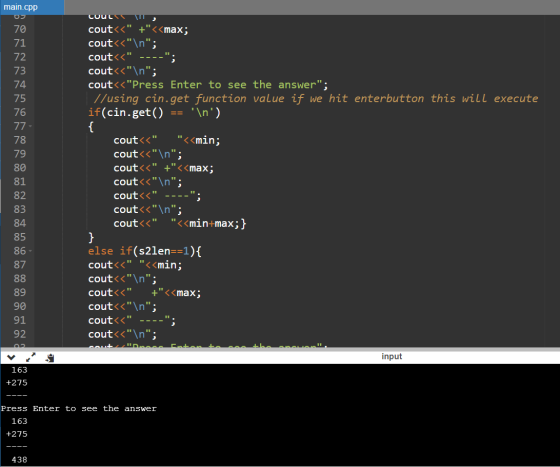The image size is (560, 467).
Task: Click code 'cout<<"Press Enter to see the answer";' on line 74
Action: coord(208,85)
